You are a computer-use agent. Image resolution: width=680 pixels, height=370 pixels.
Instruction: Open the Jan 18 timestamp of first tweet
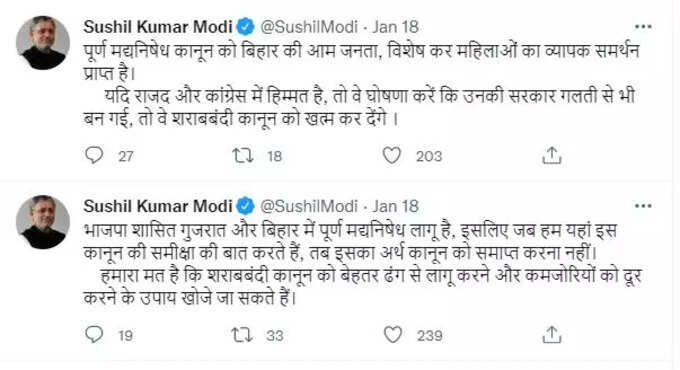[395, 27]
